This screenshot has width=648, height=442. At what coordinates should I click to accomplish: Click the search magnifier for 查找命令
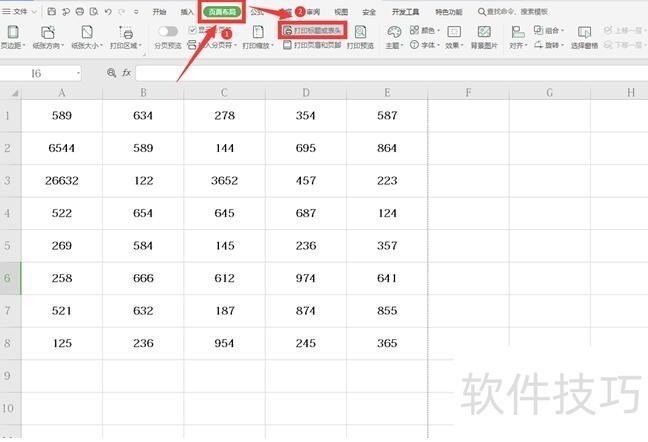tap(481, 12)
